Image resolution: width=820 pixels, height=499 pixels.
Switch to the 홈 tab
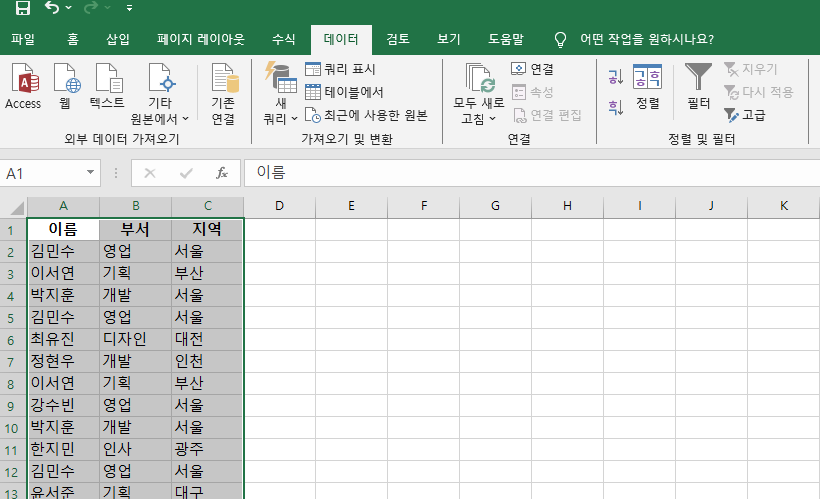pos(73,39)
